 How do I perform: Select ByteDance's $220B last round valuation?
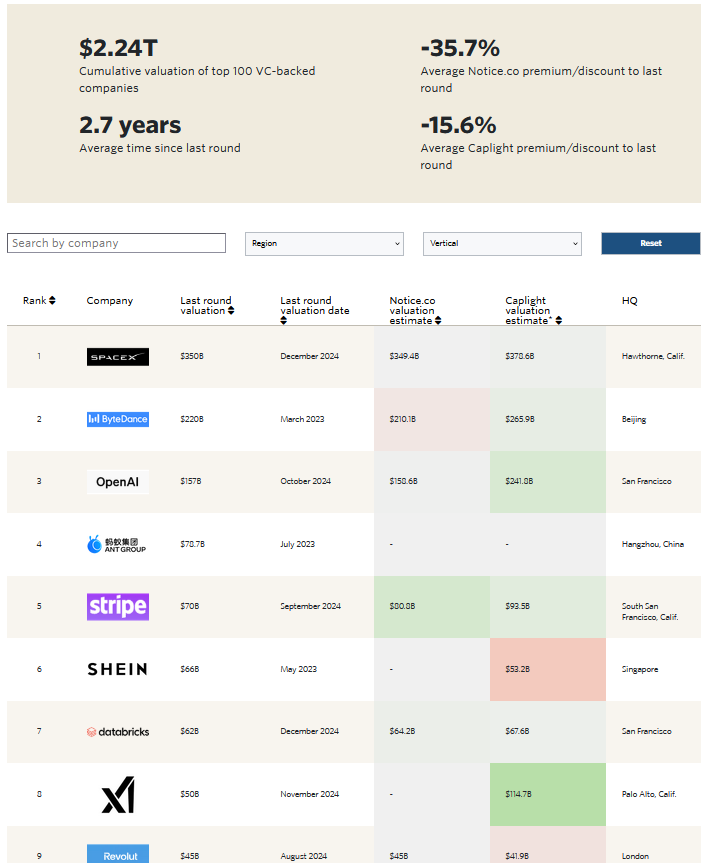[192, 419]
